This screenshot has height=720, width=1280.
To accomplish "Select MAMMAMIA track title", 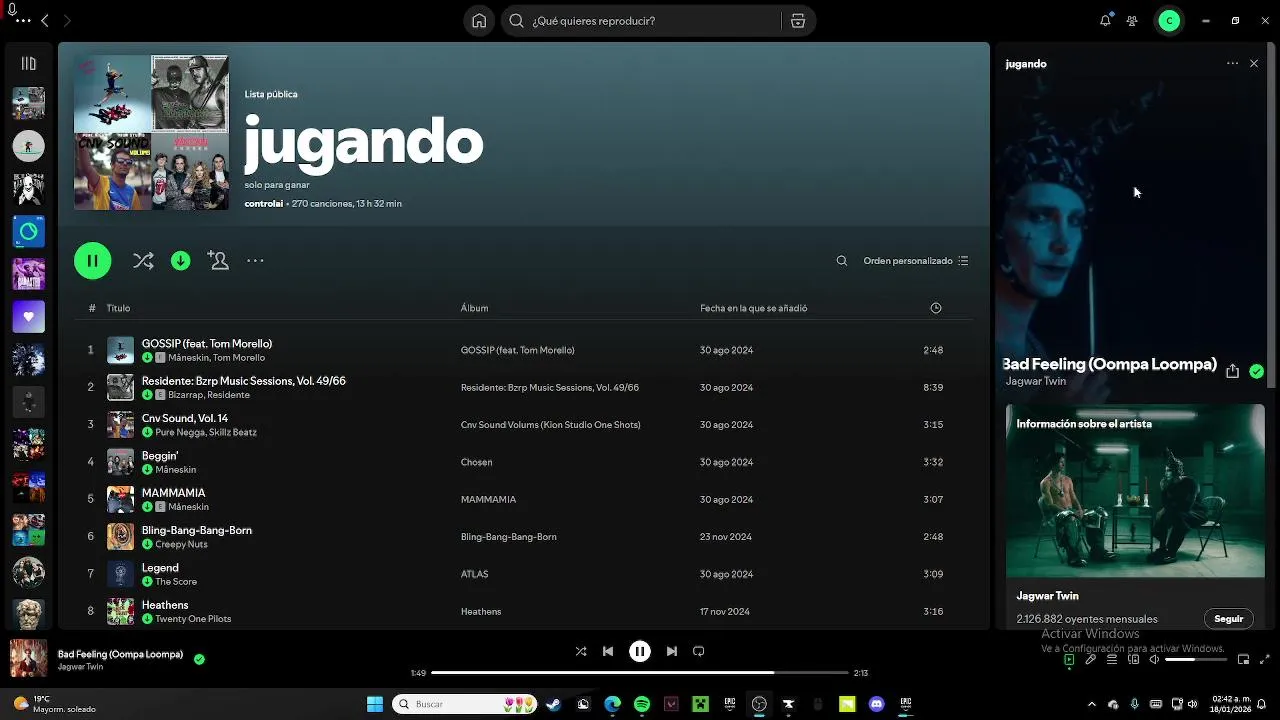I will (173, 493).
